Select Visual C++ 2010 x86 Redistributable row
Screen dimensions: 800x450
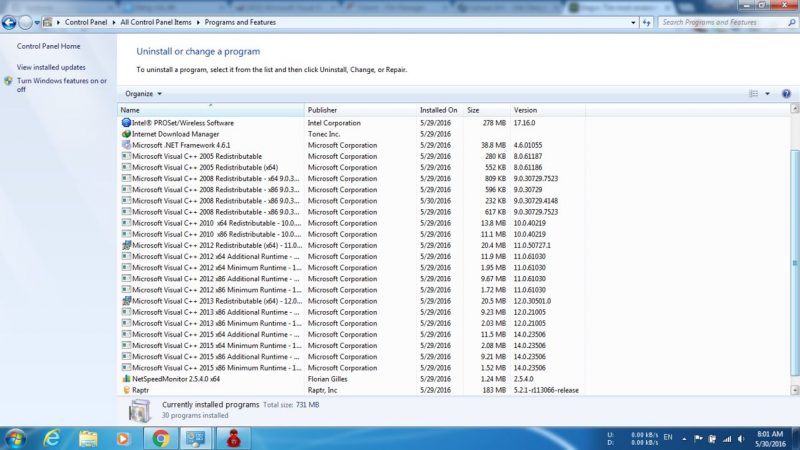coord(352,234)
